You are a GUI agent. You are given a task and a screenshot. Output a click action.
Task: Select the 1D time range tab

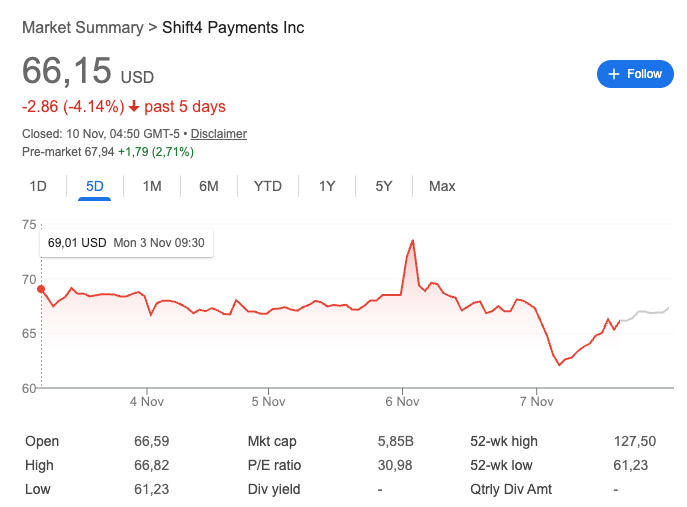pyautogui.click(x=38, y=186)
